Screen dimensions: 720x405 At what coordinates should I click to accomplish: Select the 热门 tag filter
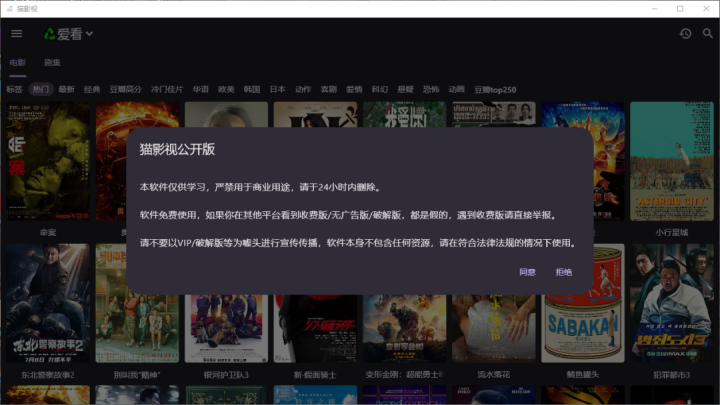click(41, 89)
